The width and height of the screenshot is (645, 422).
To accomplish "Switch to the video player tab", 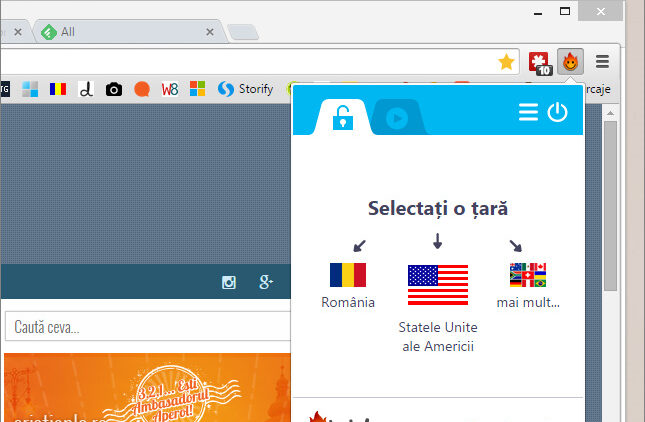I will (397, 118).
